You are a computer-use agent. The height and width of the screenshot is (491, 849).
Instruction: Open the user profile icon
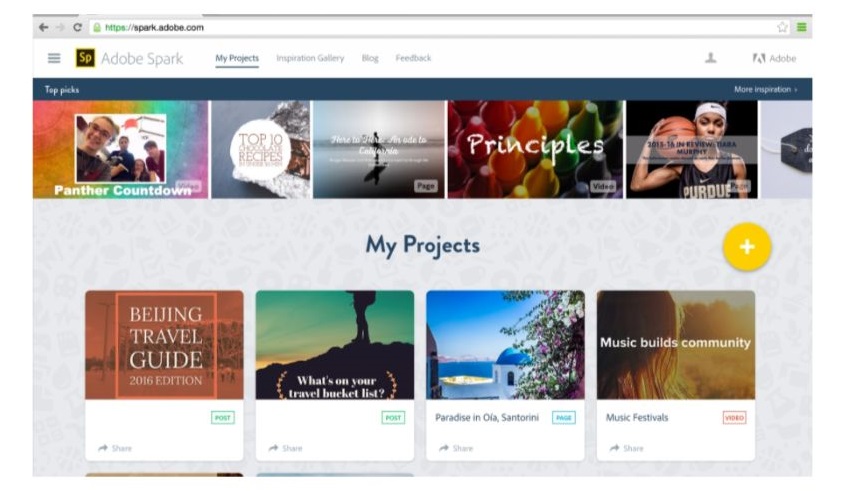pyautogui.click(x=710, y=57)
